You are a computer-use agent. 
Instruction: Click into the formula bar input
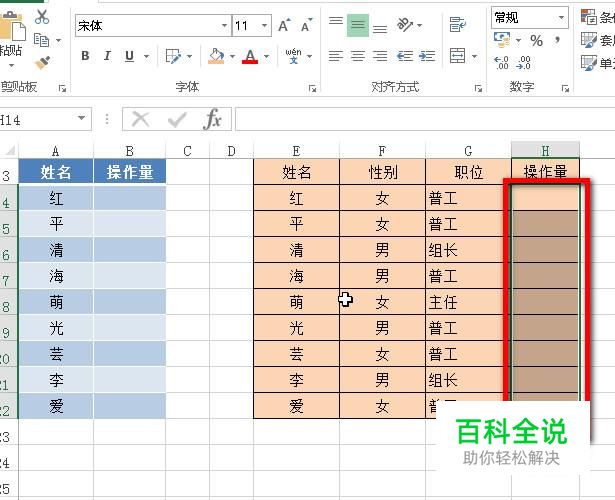tap(425, 119)
